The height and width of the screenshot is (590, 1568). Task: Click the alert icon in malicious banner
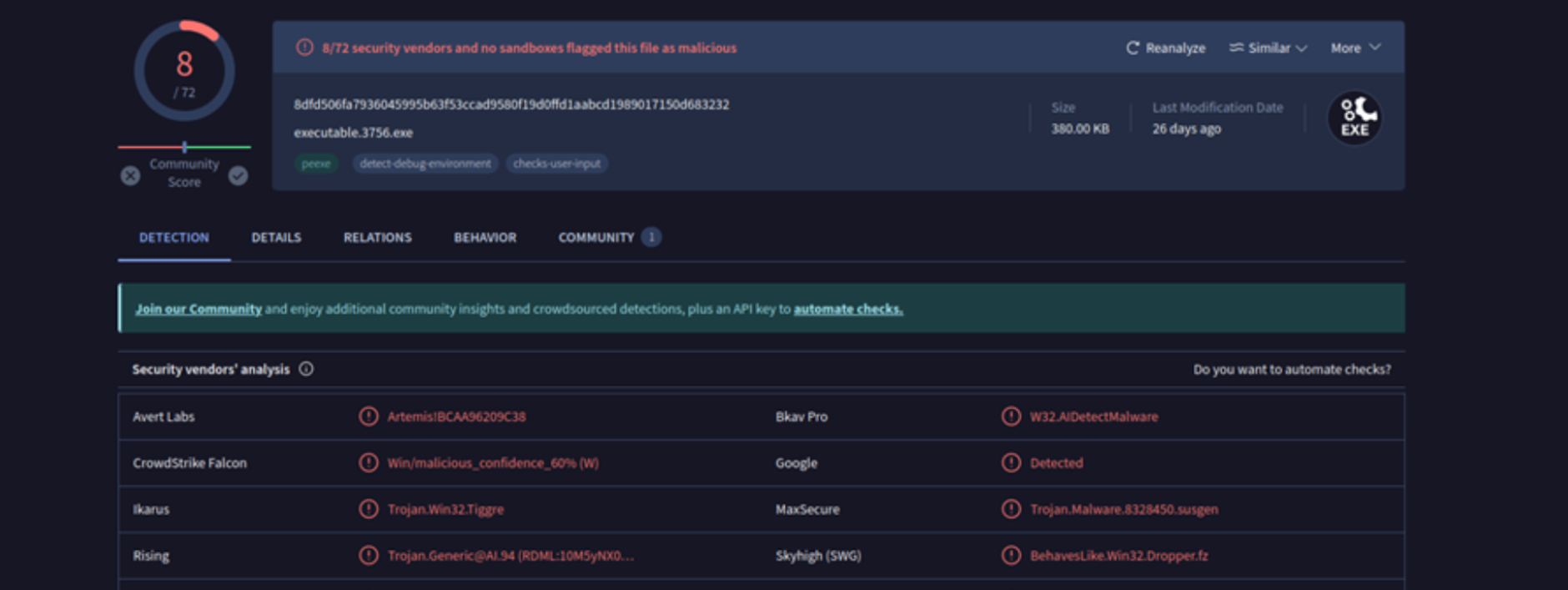304,48
